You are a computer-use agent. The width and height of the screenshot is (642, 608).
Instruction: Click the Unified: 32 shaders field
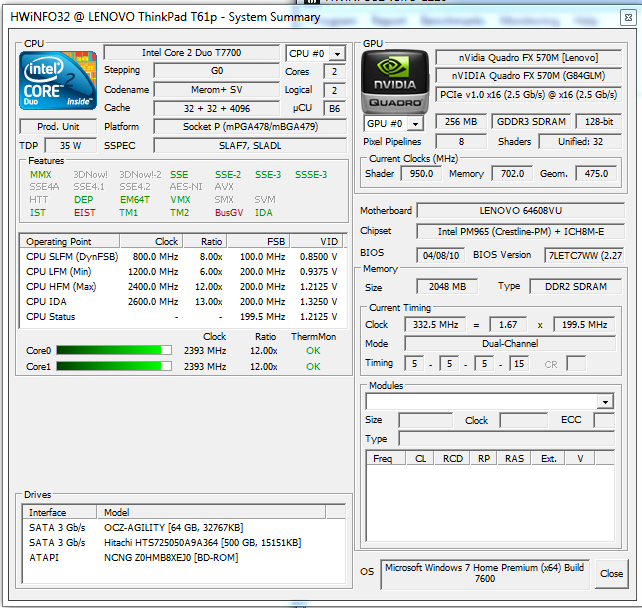[x=581, y=142]
